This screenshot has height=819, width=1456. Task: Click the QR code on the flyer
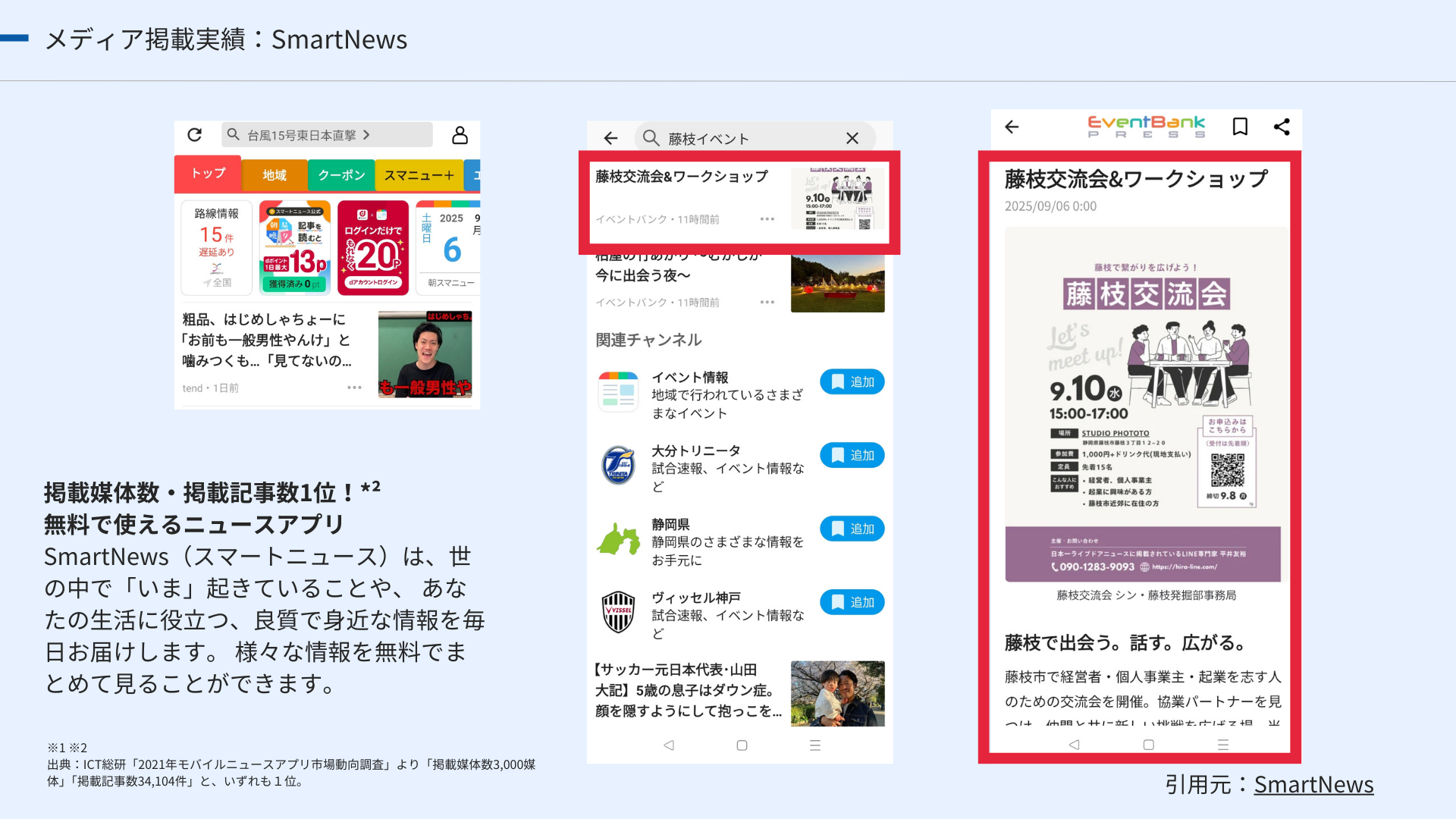1227,470
